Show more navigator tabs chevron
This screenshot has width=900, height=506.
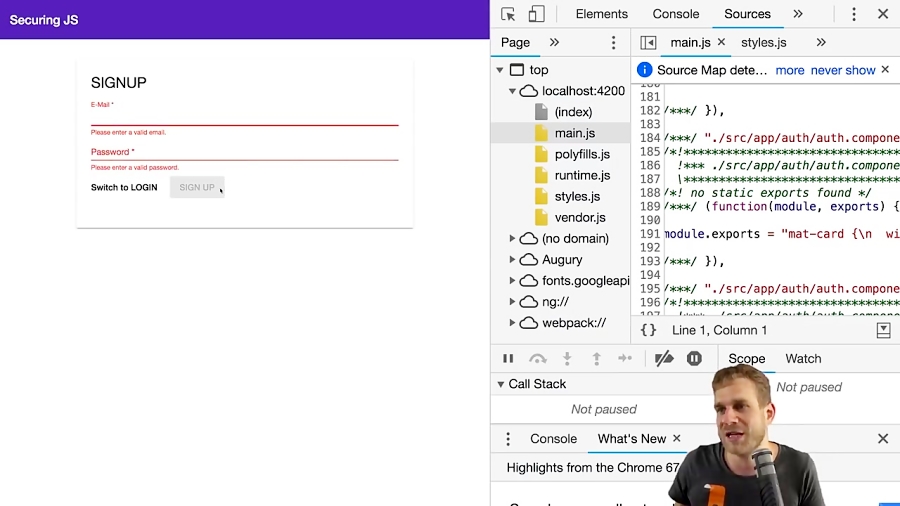coord(554,42)
